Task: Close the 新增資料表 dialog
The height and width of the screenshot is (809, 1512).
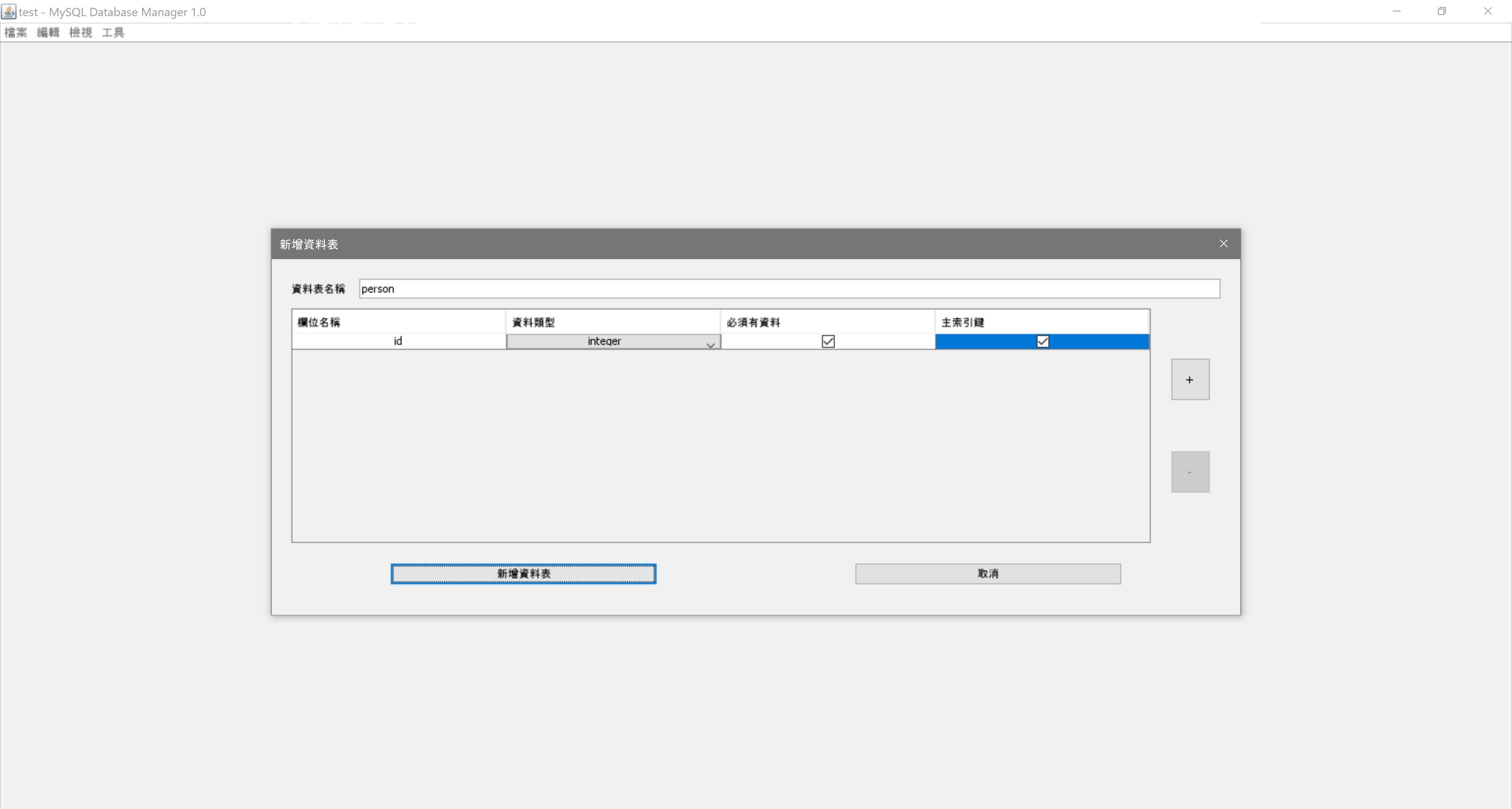Action: 1224,244
